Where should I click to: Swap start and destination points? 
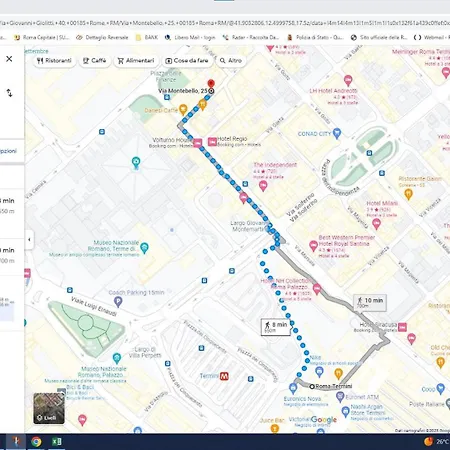pos(9,93)
